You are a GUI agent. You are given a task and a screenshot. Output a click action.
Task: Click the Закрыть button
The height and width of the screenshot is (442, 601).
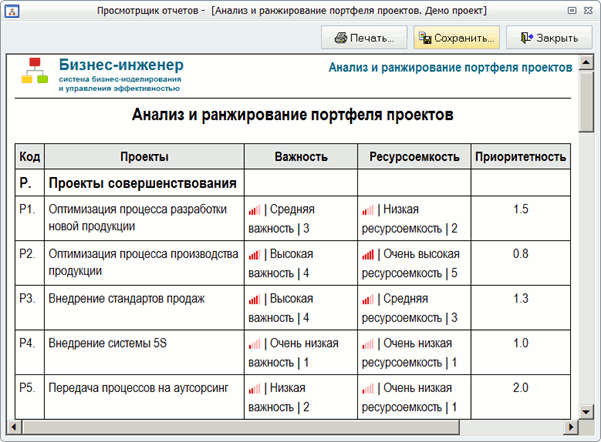click(549, 38)
